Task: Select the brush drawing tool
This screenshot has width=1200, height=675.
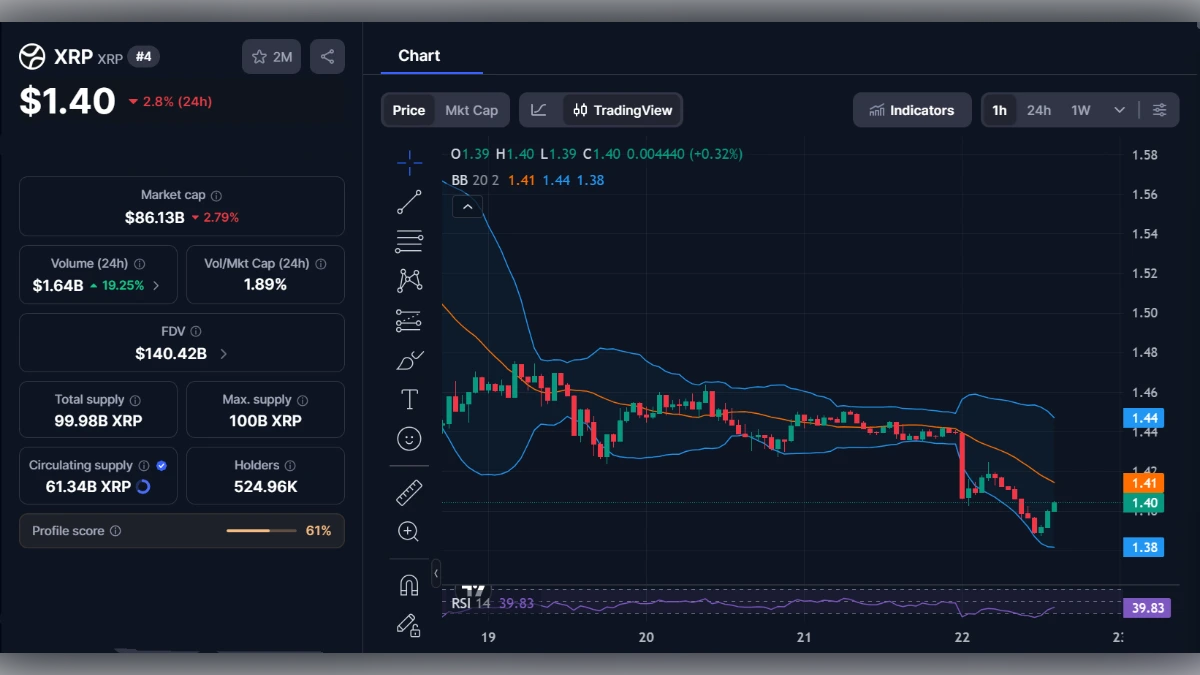Action: [409, 360]
